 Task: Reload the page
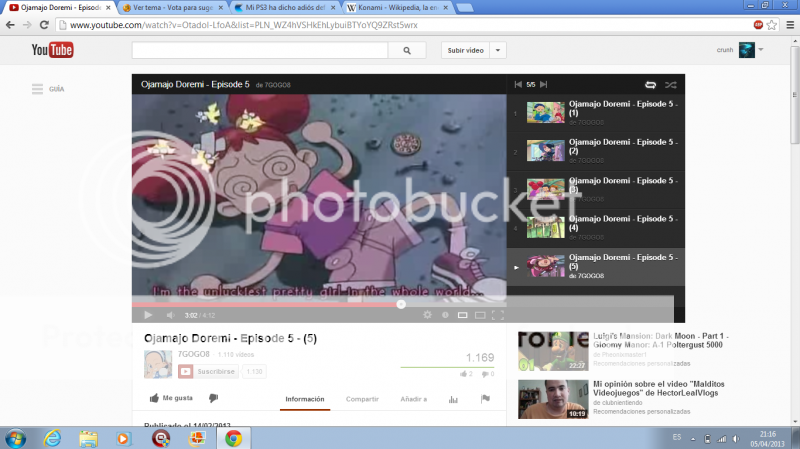(x=44, y=24)
